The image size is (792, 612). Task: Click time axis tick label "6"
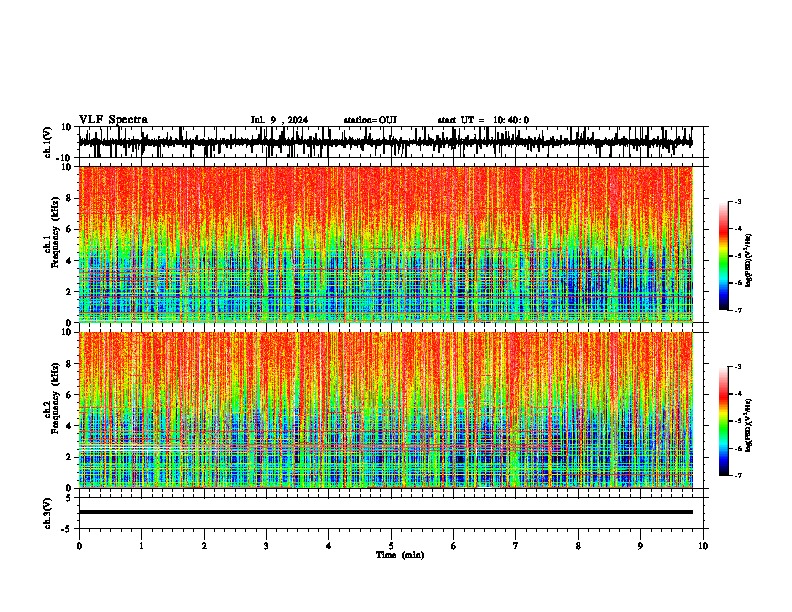tap(454, 546)
